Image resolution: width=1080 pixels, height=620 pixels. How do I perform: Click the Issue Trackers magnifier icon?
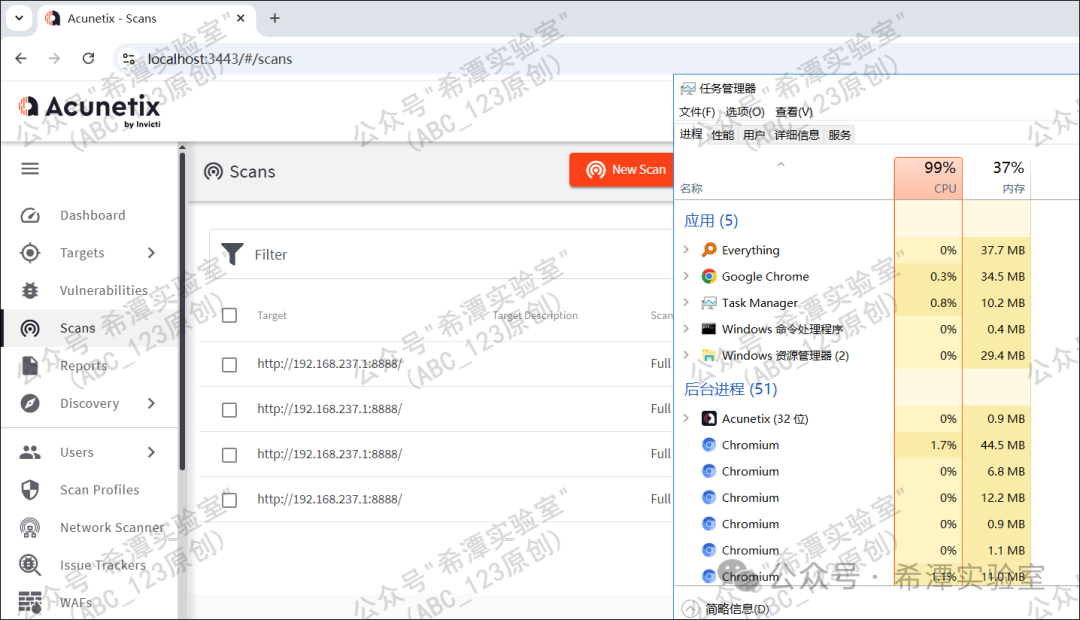click(x=30, y=565)
